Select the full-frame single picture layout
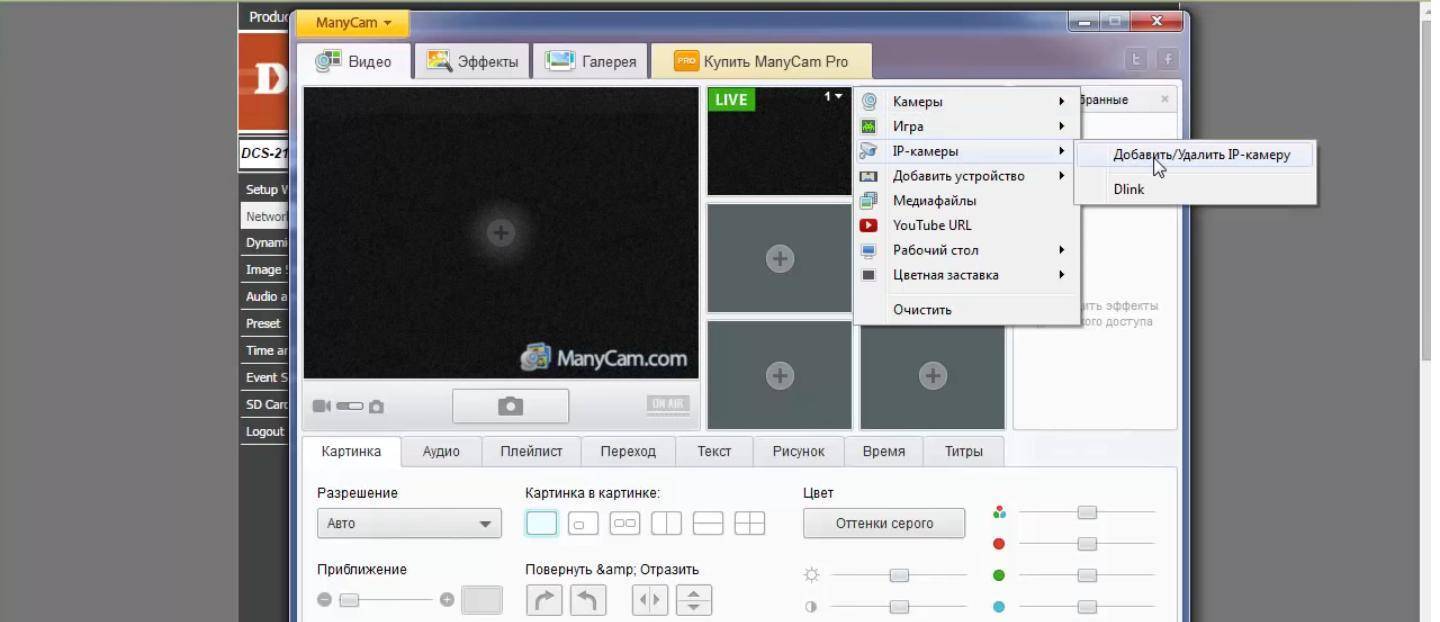 [541, 523]
